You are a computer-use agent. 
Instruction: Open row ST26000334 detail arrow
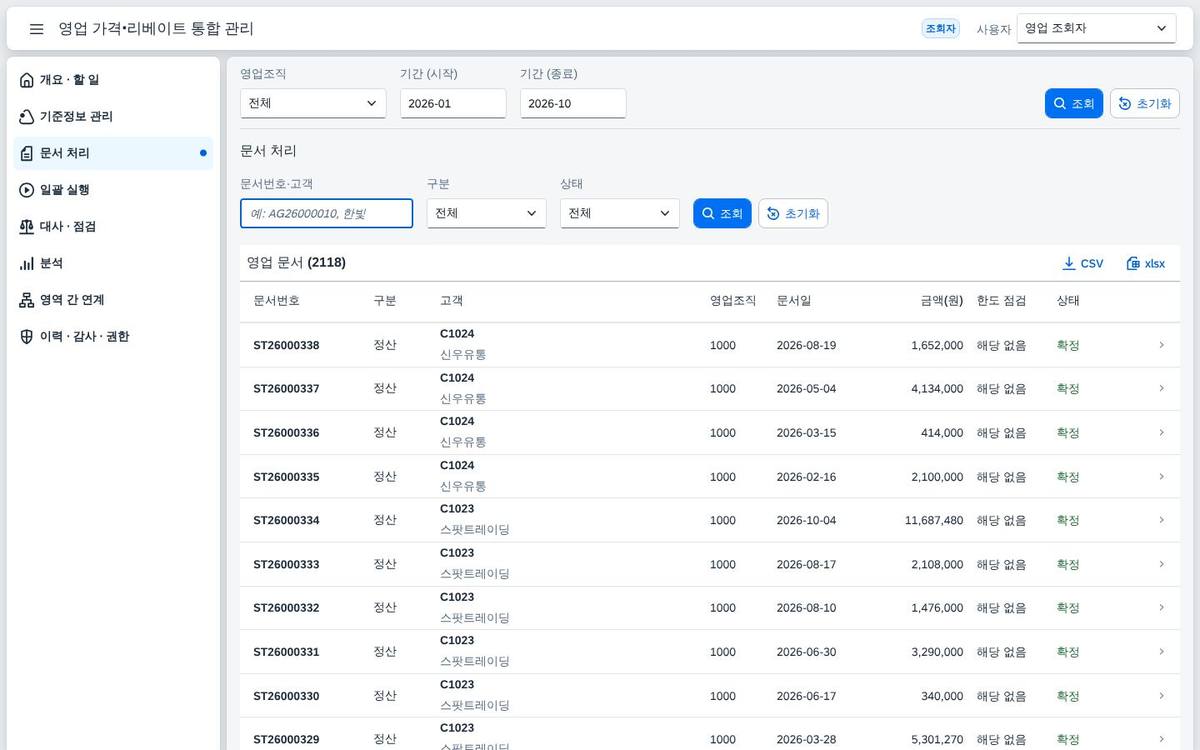pos(1161,520)
